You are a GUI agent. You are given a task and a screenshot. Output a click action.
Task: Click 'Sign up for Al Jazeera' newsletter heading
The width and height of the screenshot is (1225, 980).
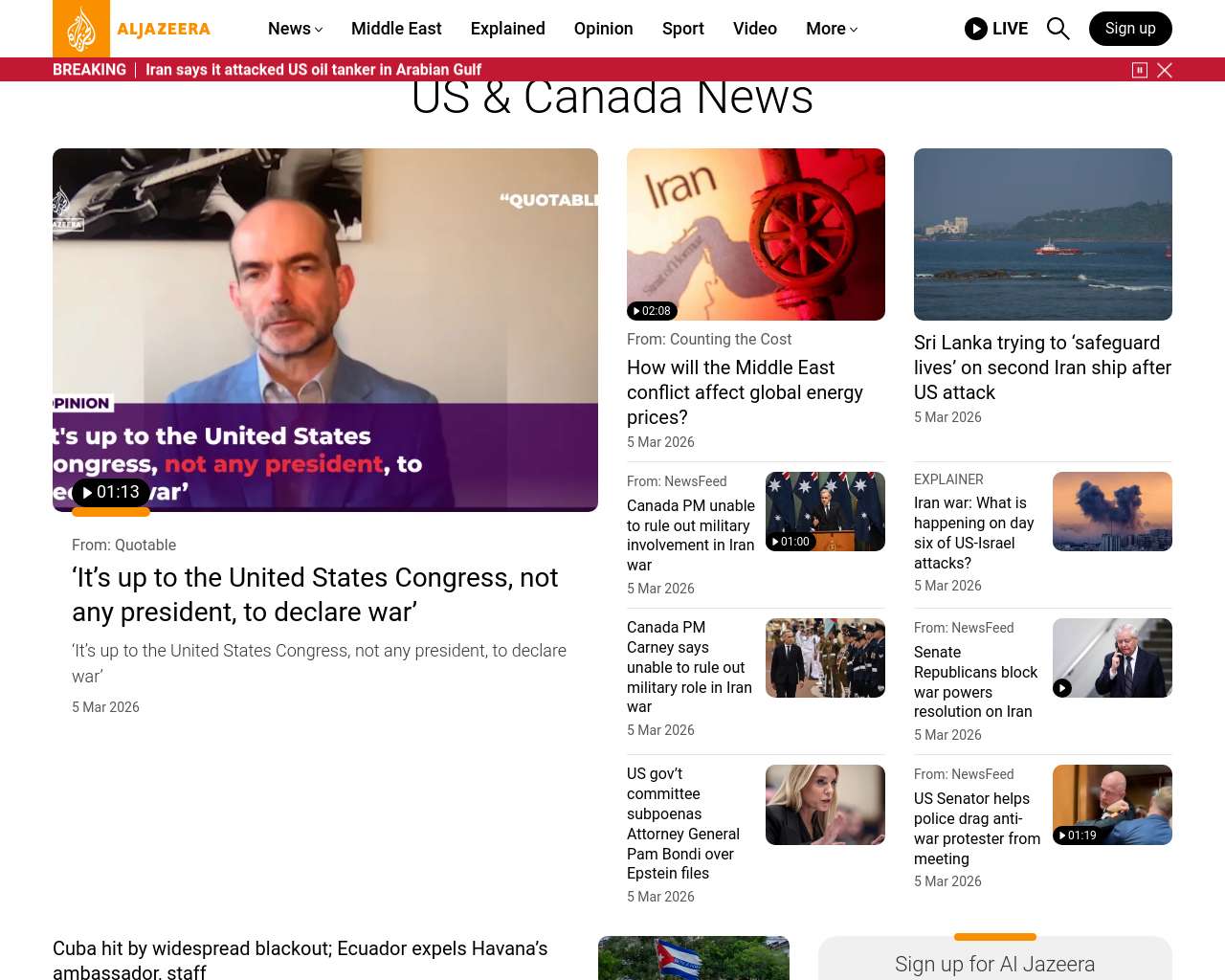995,964
